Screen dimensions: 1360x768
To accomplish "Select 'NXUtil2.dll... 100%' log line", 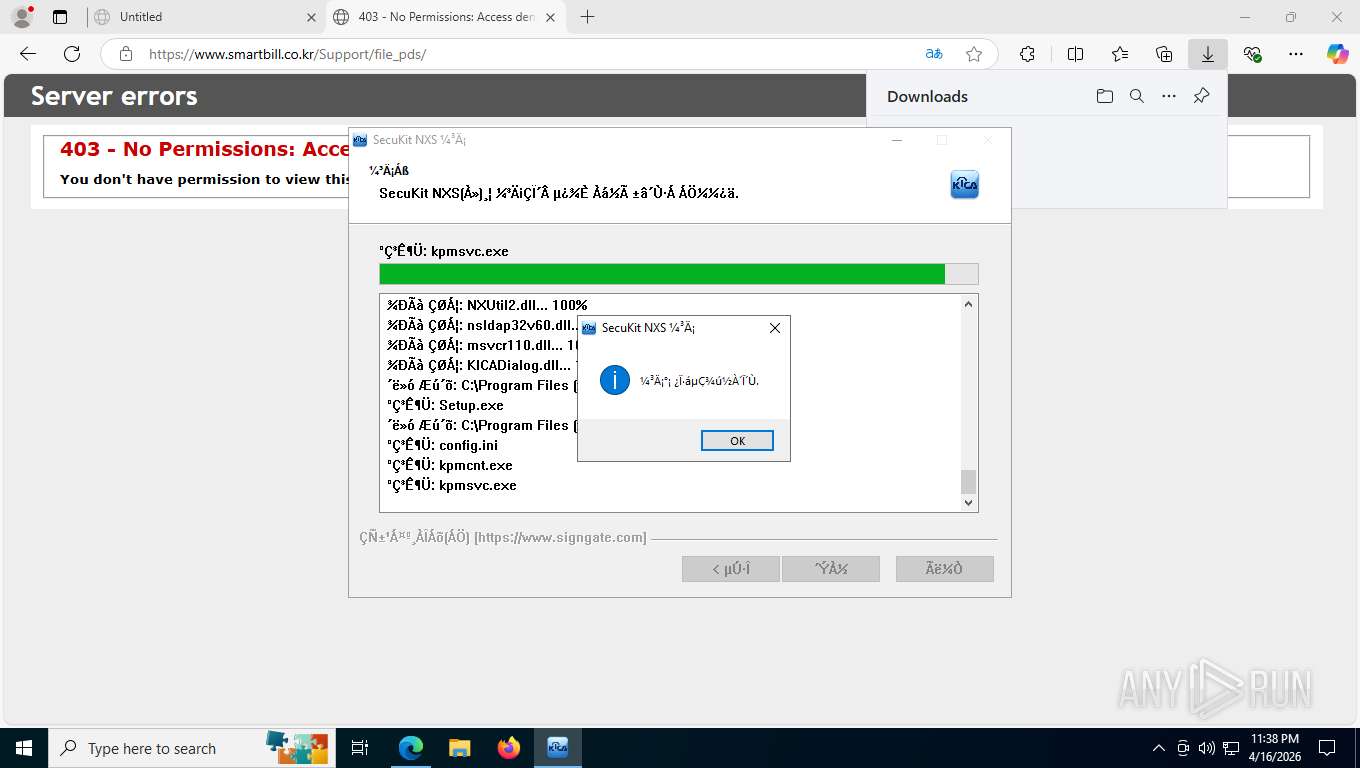I will pos(487,305).
